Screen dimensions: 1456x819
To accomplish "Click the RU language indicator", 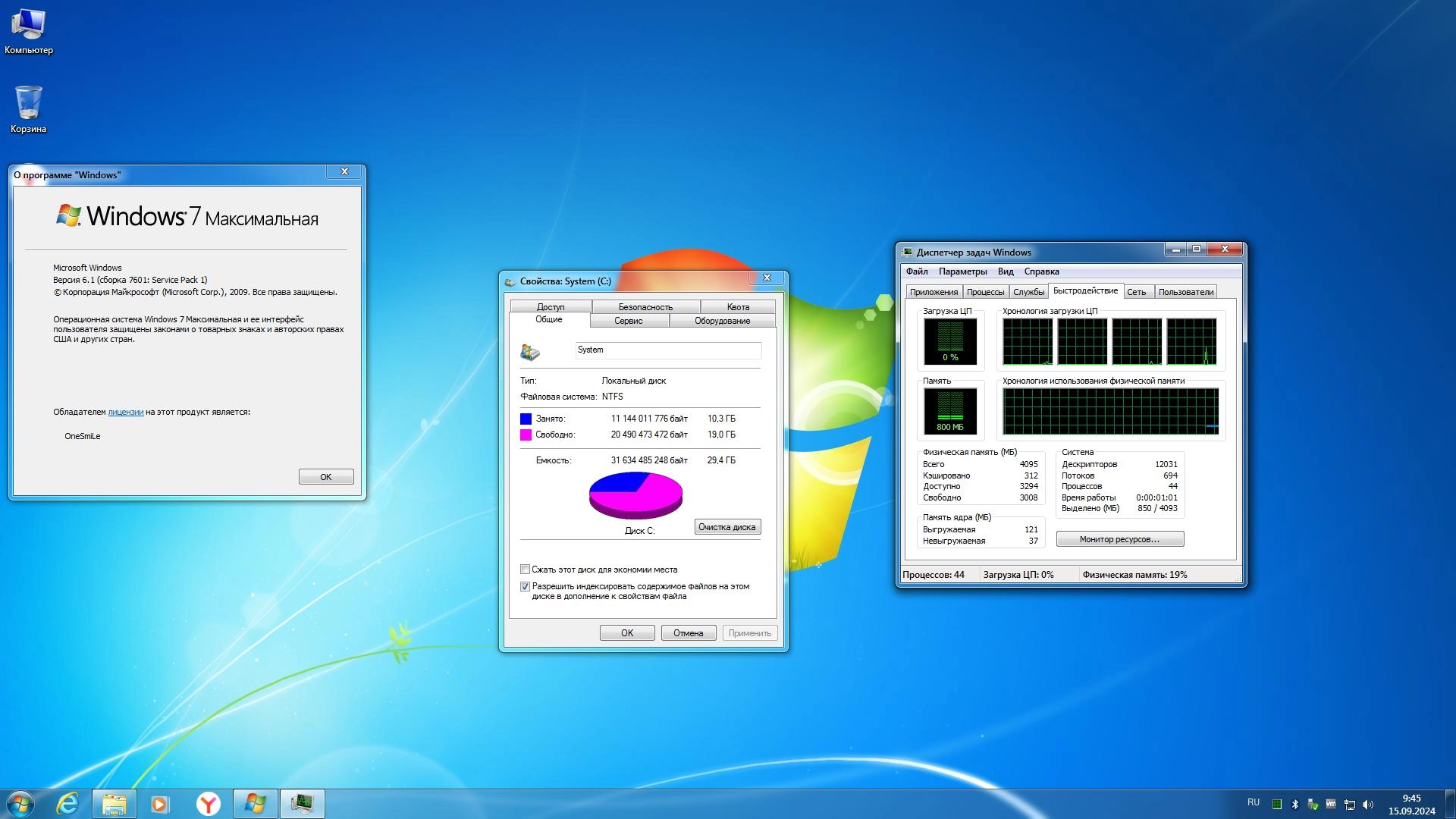I will (1253, 802).
